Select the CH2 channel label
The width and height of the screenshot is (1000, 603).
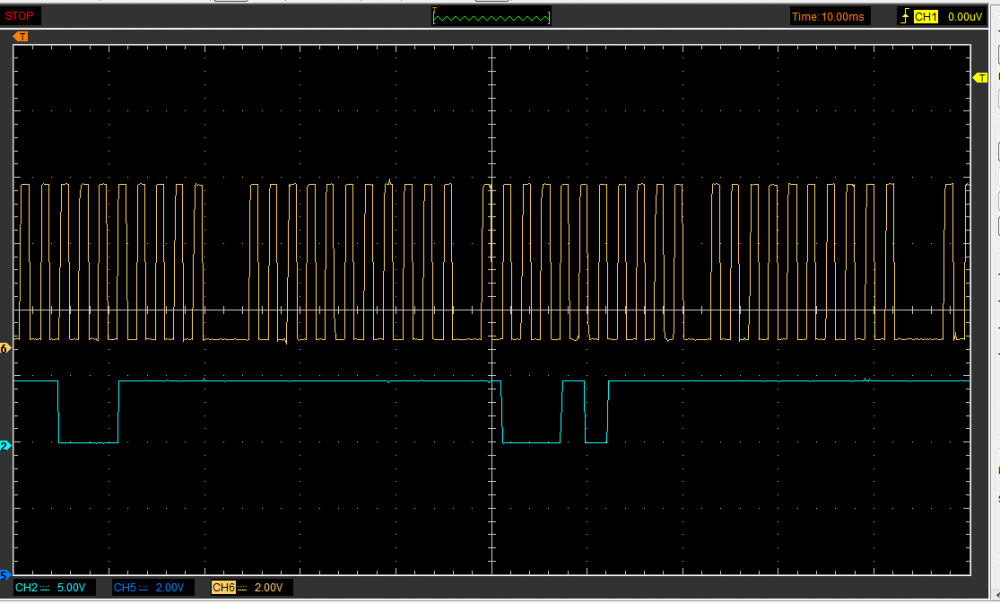(x=27, y=587)
